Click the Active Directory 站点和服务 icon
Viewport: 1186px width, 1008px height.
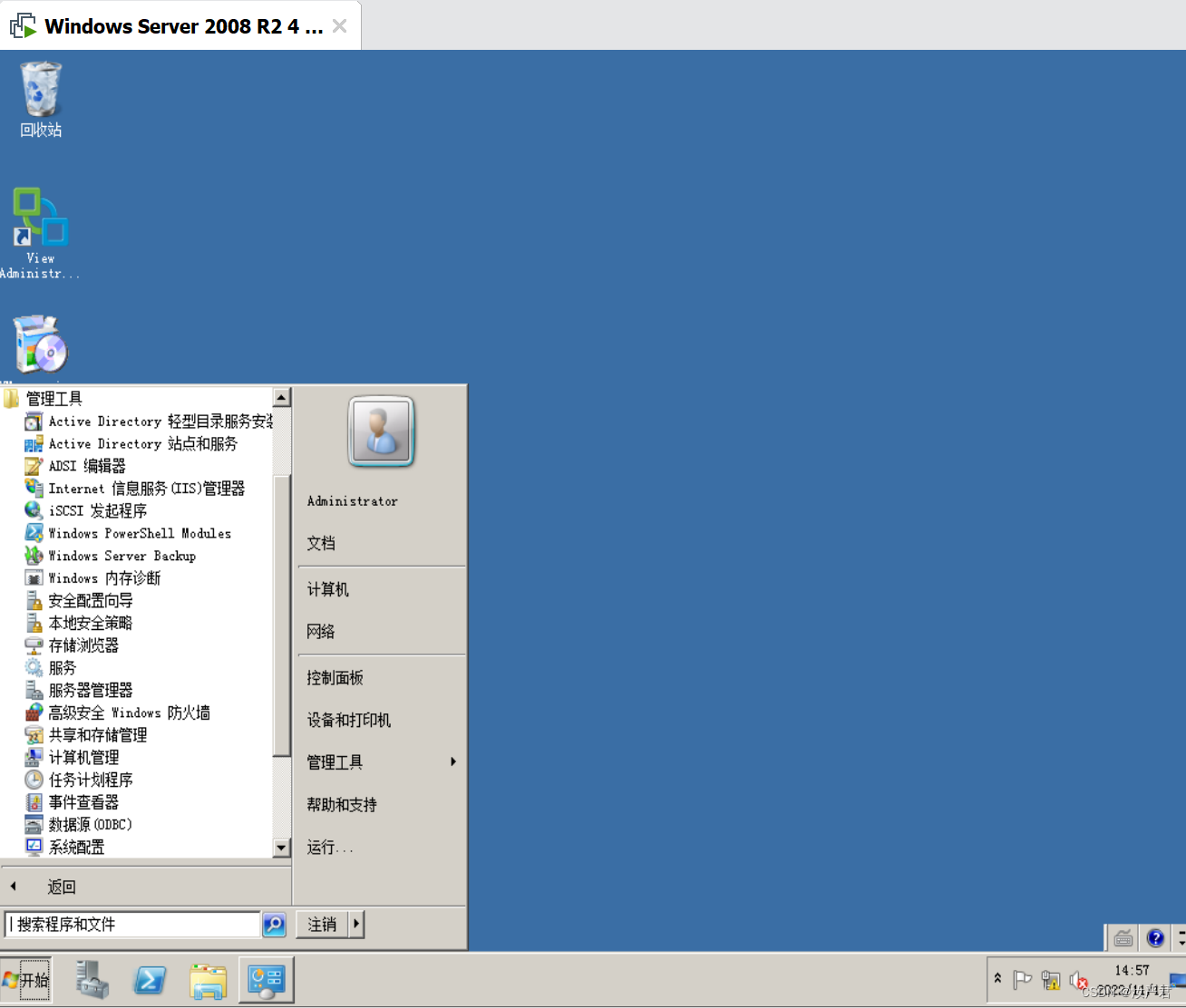tap(34, 444)
